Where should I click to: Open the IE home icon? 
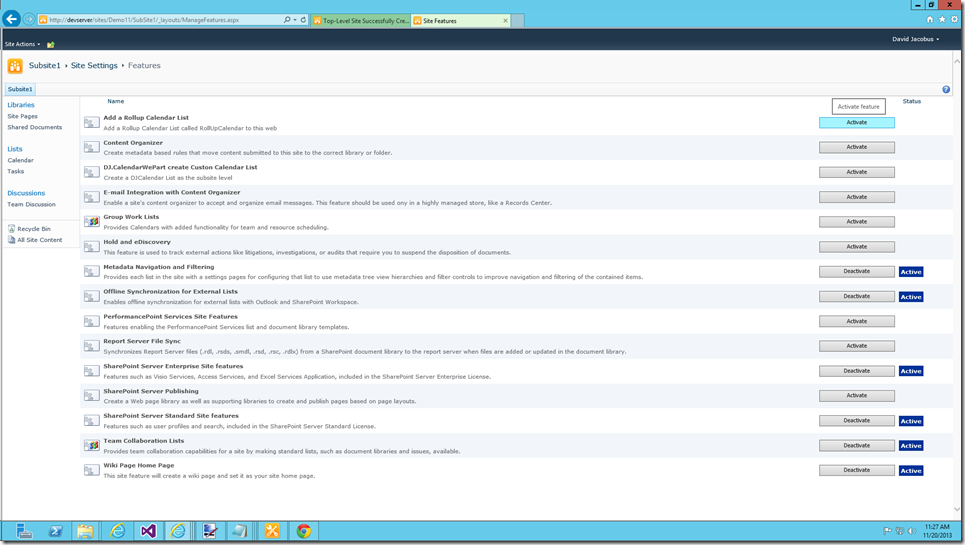929,20
